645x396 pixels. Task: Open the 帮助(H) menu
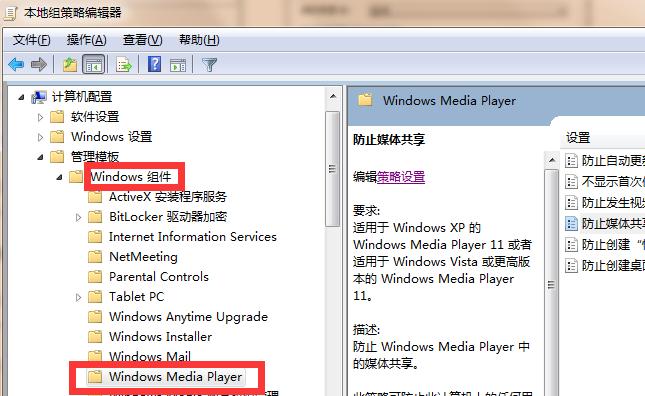coord(199,40)
